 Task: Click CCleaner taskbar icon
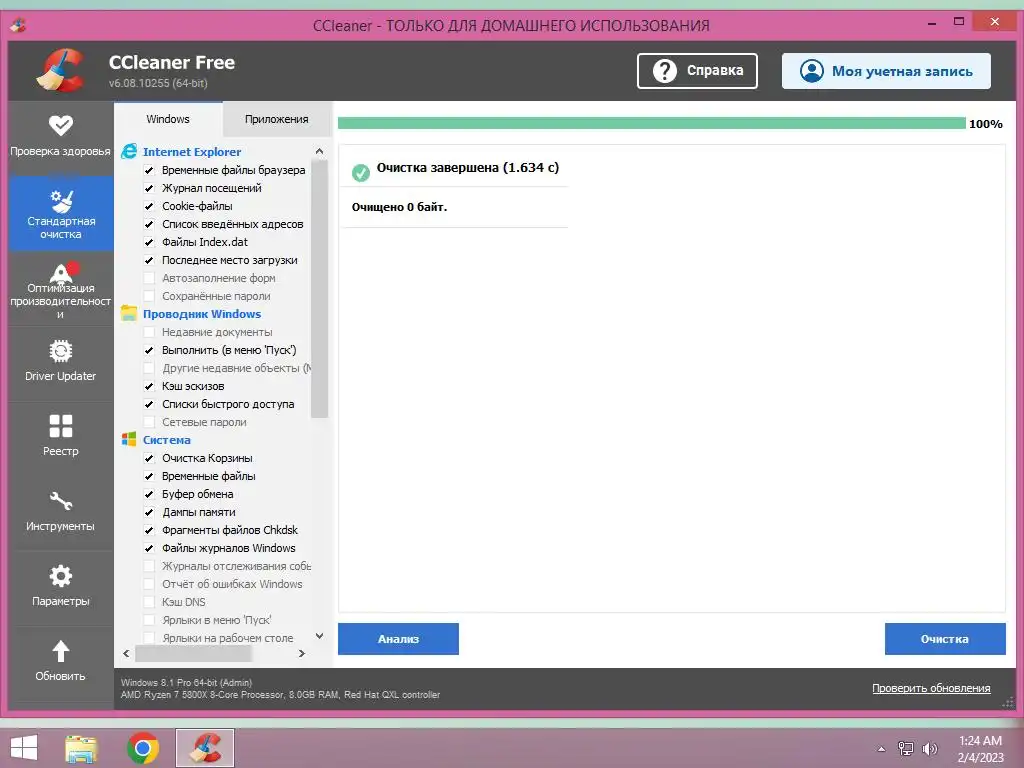pos(204,748)
